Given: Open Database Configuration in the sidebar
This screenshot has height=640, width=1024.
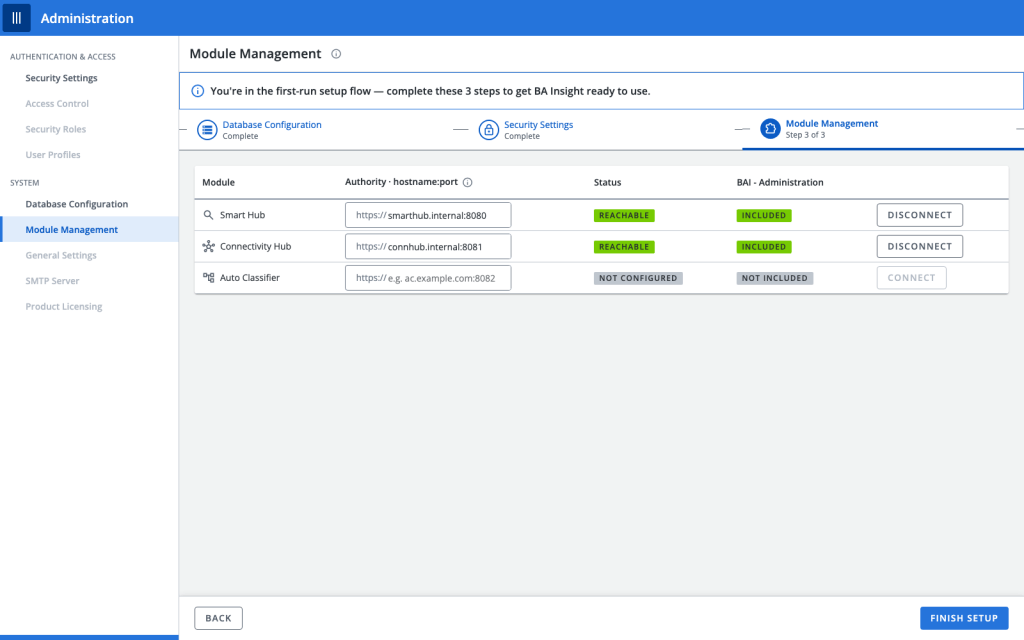Looking at the screenshot, I should (x=76, y=204).
